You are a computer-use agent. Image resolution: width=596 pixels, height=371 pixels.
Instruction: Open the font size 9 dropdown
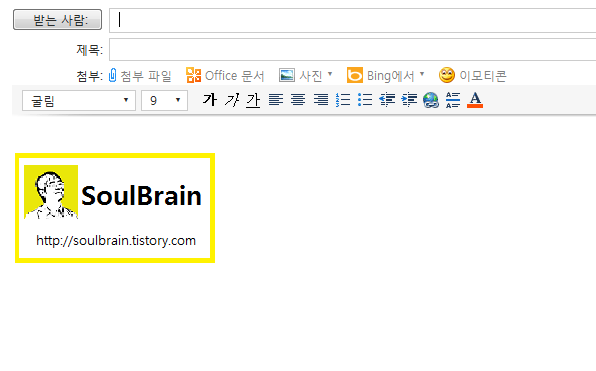pos(165,101)
